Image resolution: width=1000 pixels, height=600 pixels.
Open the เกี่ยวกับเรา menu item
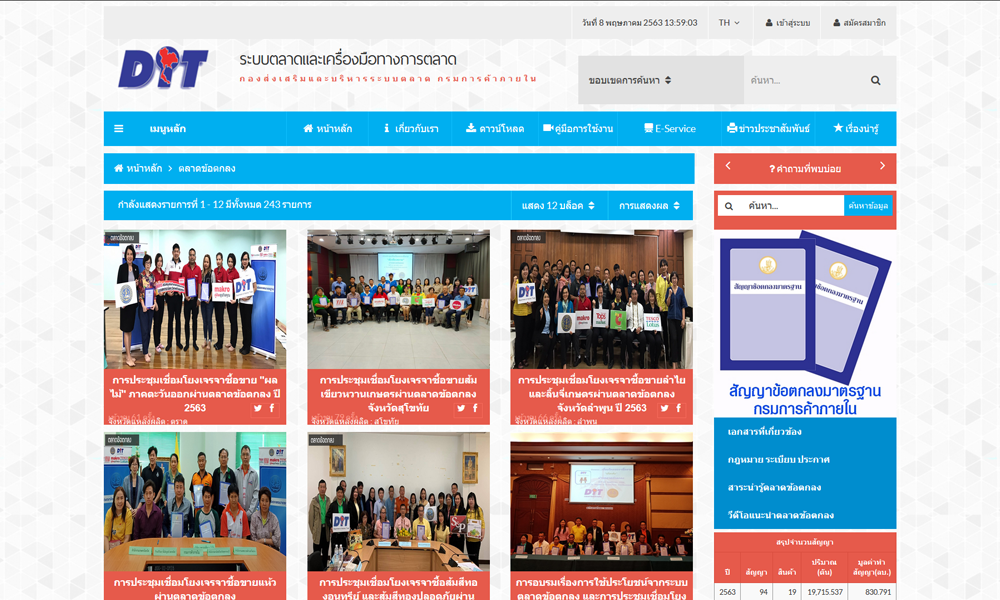coord(411,128)
